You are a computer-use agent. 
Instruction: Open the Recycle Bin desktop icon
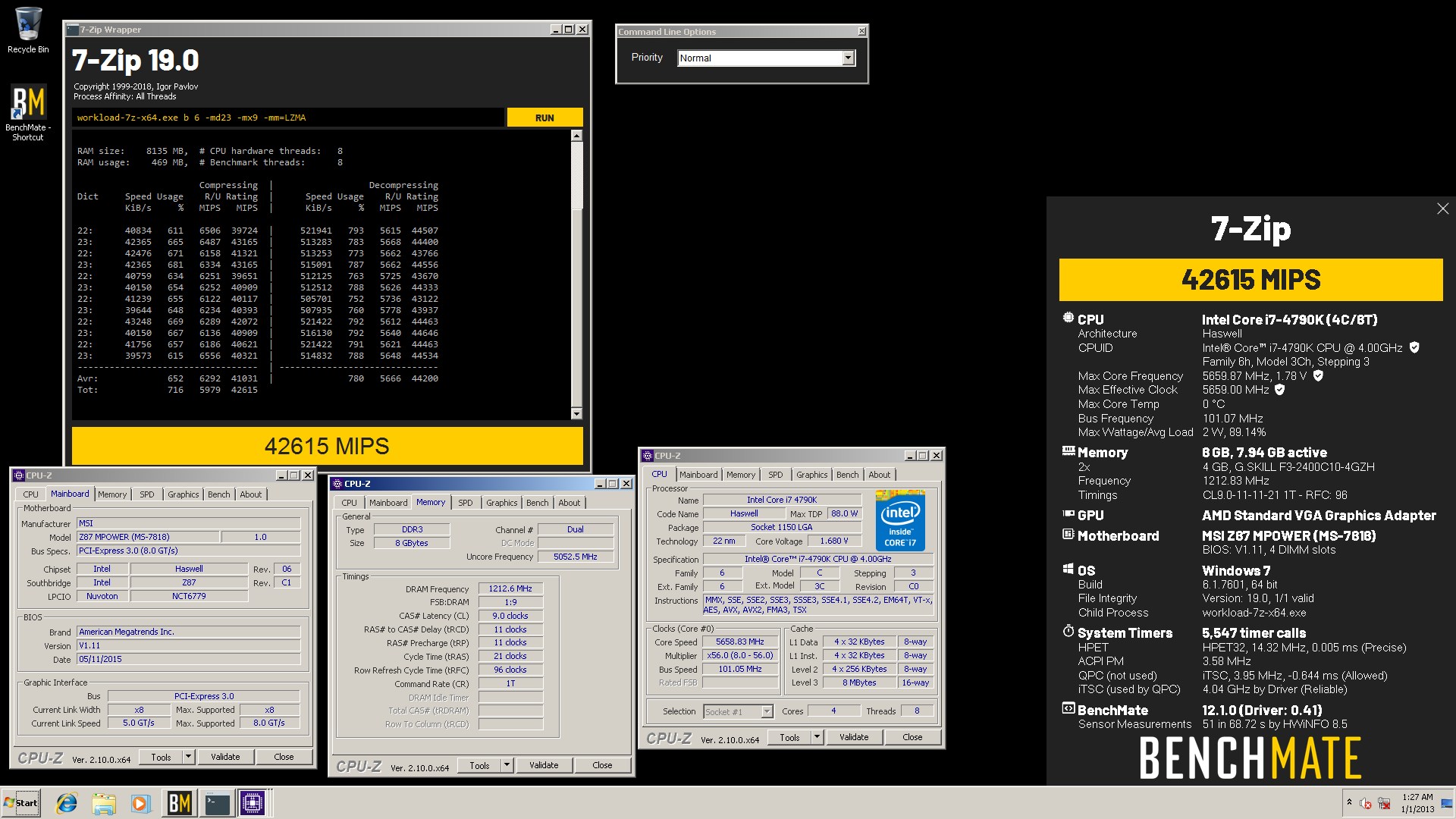(x=28, y=30)
